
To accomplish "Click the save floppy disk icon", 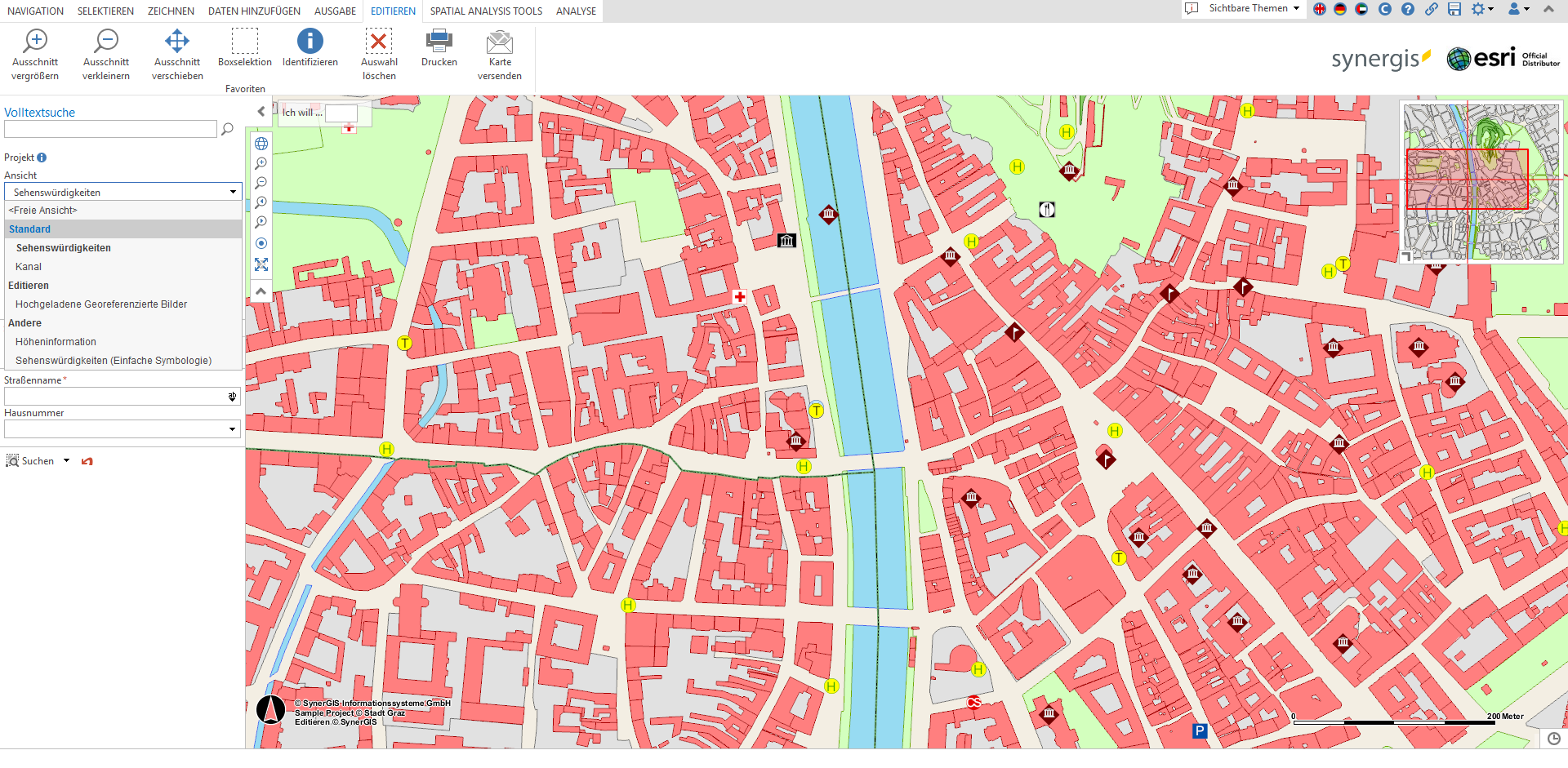I will tap(1454, 9).
